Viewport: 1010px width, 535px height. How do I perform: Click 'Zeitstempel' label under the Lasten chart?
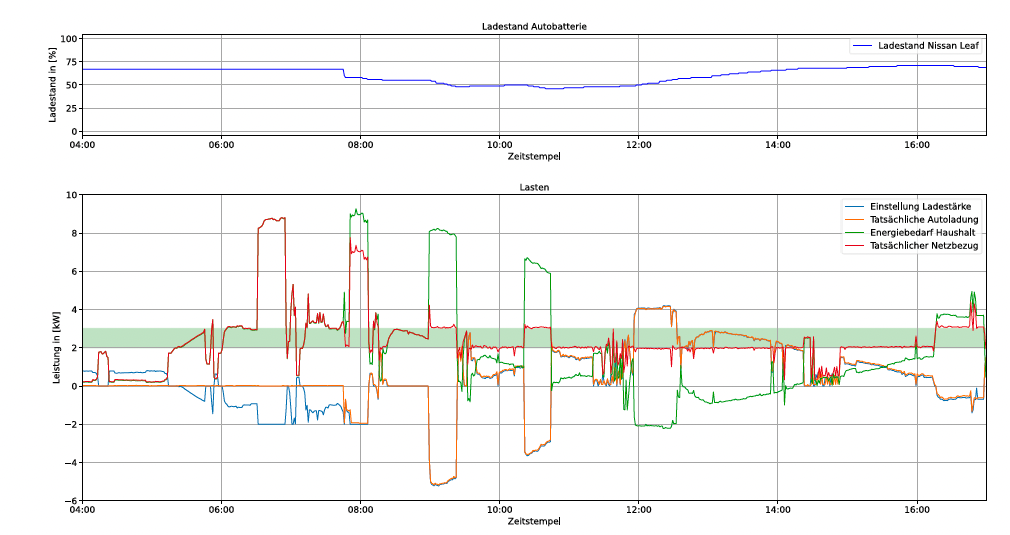[x=534, y=521]
